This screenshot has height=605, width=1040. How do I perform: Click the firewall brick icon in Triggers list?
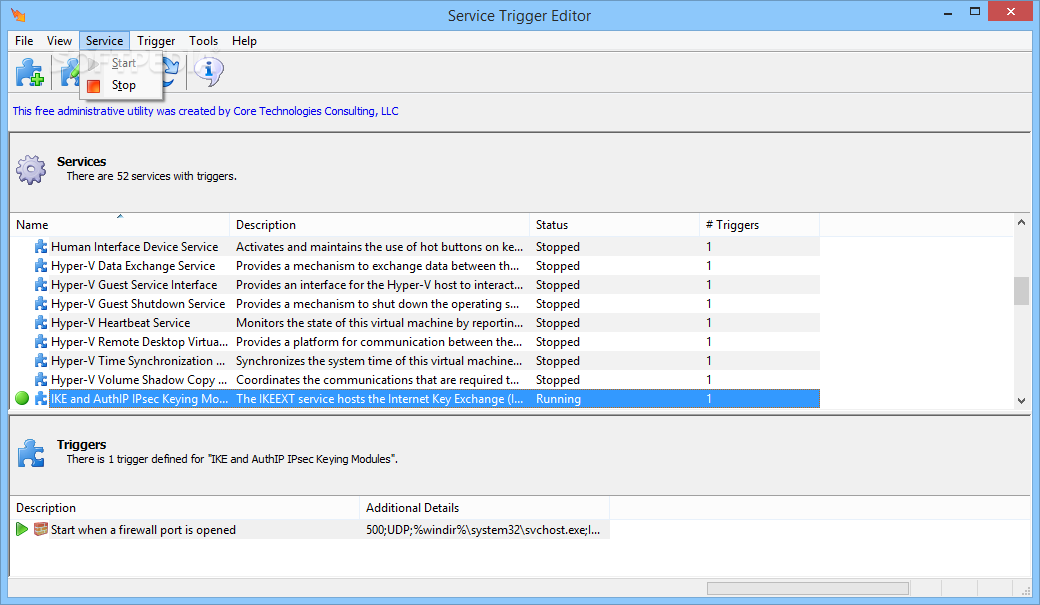[40, 529]
